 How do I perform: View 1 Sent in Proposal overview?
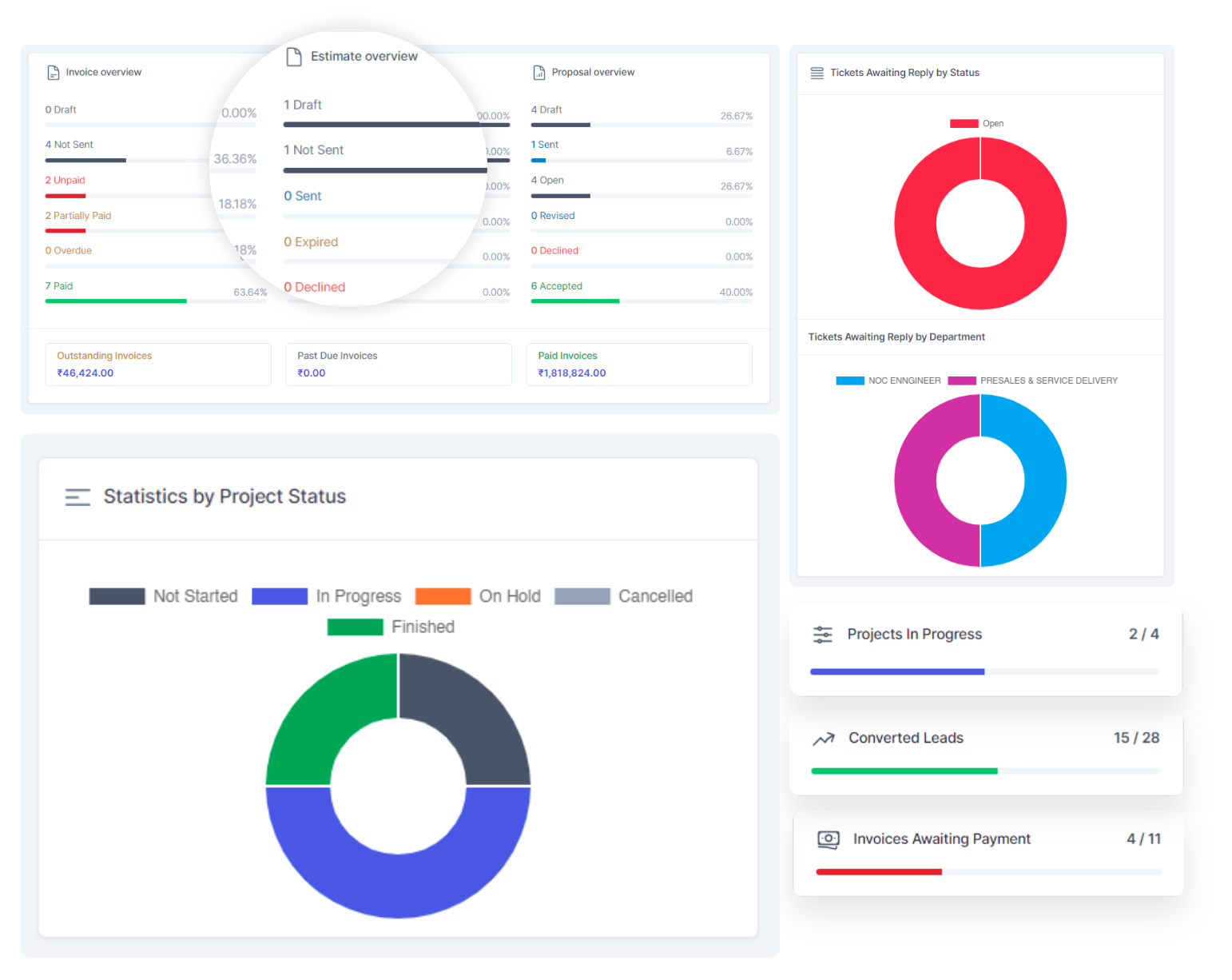[x=545, y=145]
